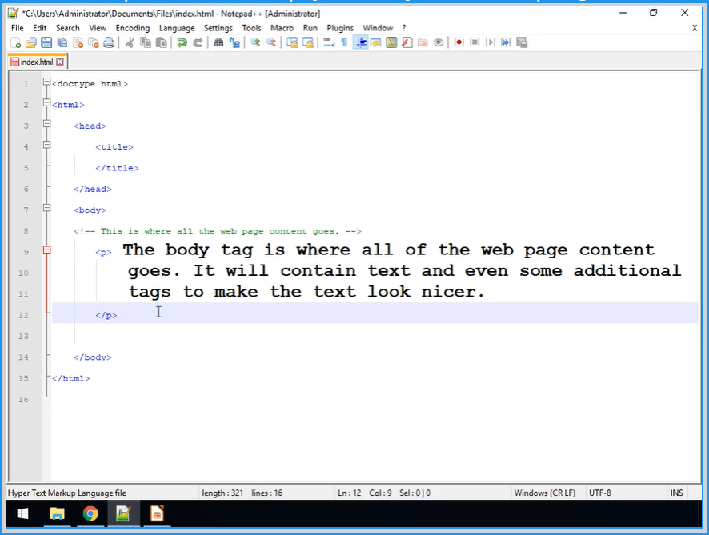Toggle the Document Map panel icon

[x=392, y=43]
